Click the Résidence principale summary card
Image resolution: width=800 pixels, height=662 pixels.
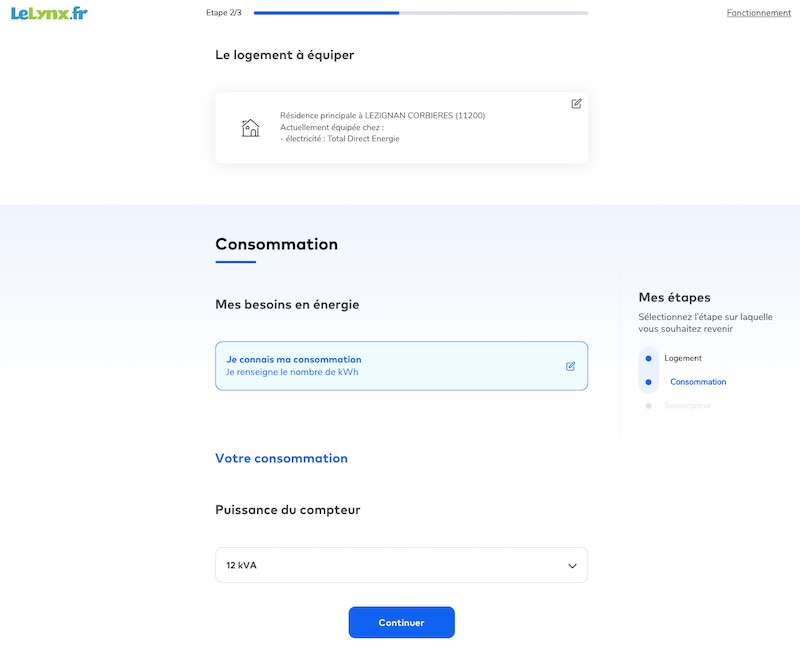pyautogui.click(x=402, y=128)
